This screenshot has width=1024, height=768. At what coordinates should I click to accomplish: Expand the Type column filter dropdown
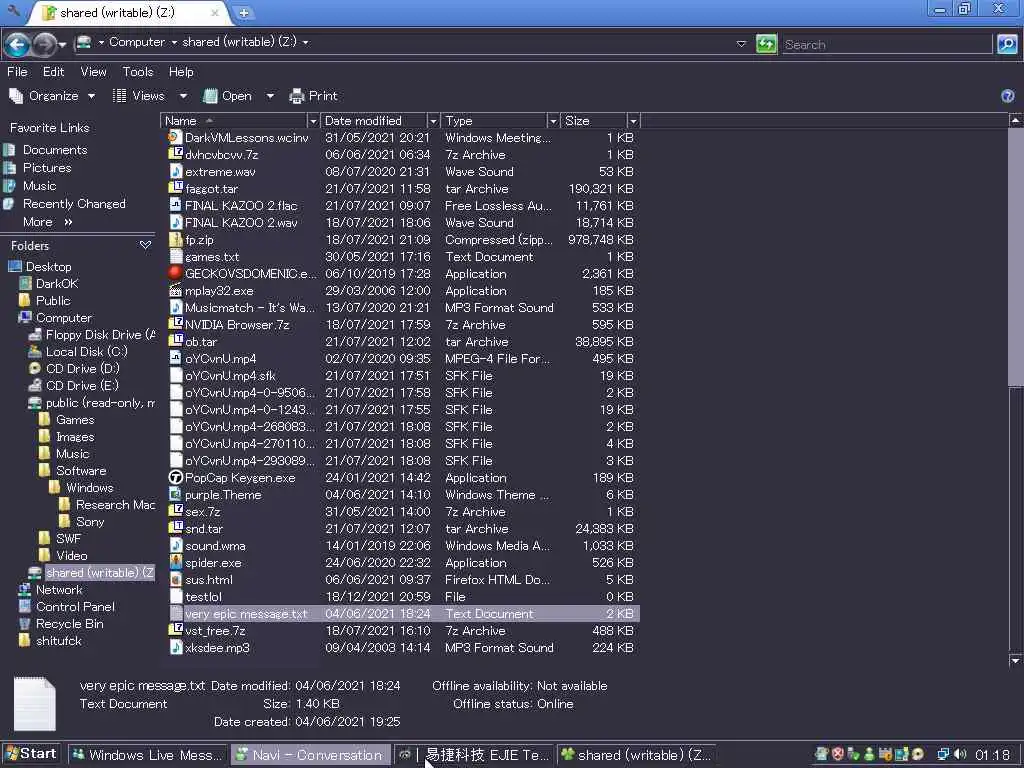coord(553,121)
